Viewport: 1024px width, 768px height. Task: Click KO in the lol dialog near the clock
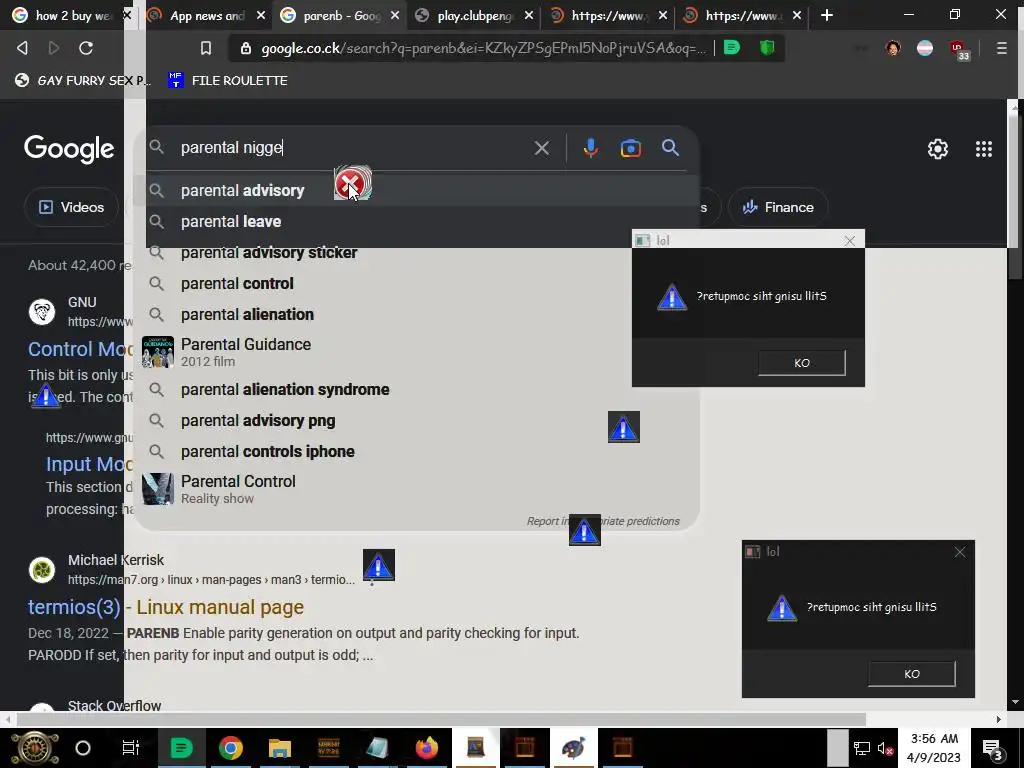tap(912, 674)
